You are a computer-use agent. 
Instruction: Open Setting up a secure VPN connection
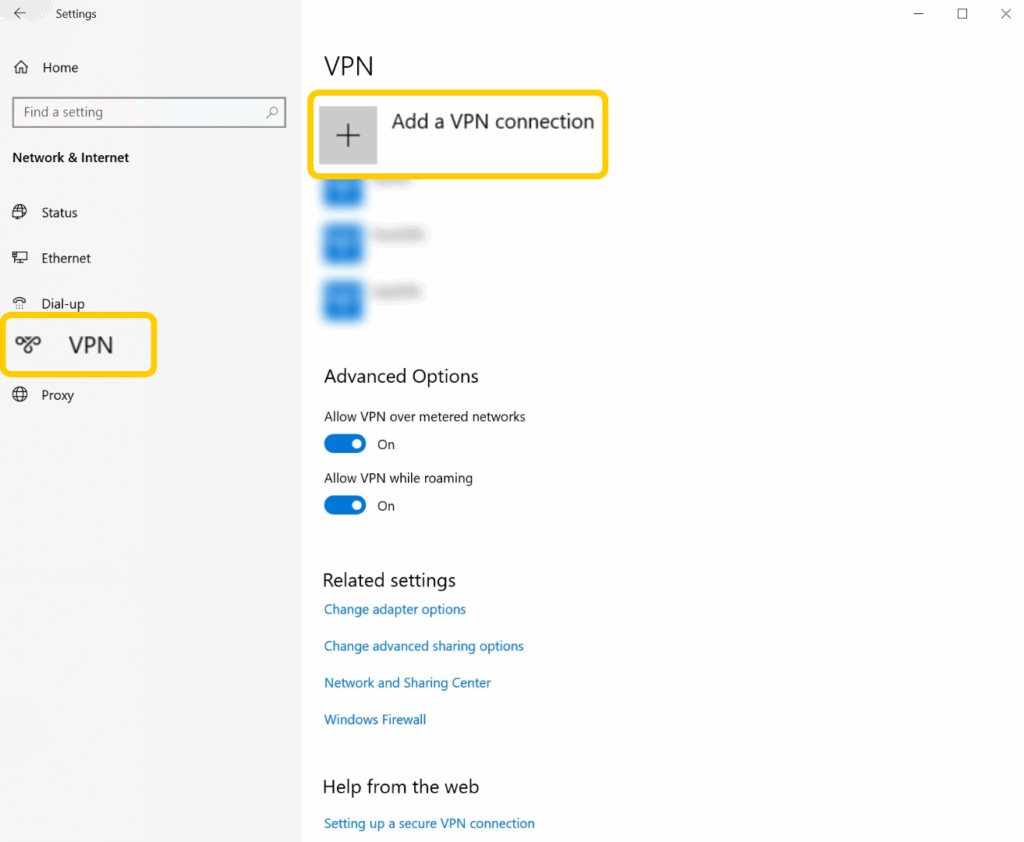tap(429, 823)
